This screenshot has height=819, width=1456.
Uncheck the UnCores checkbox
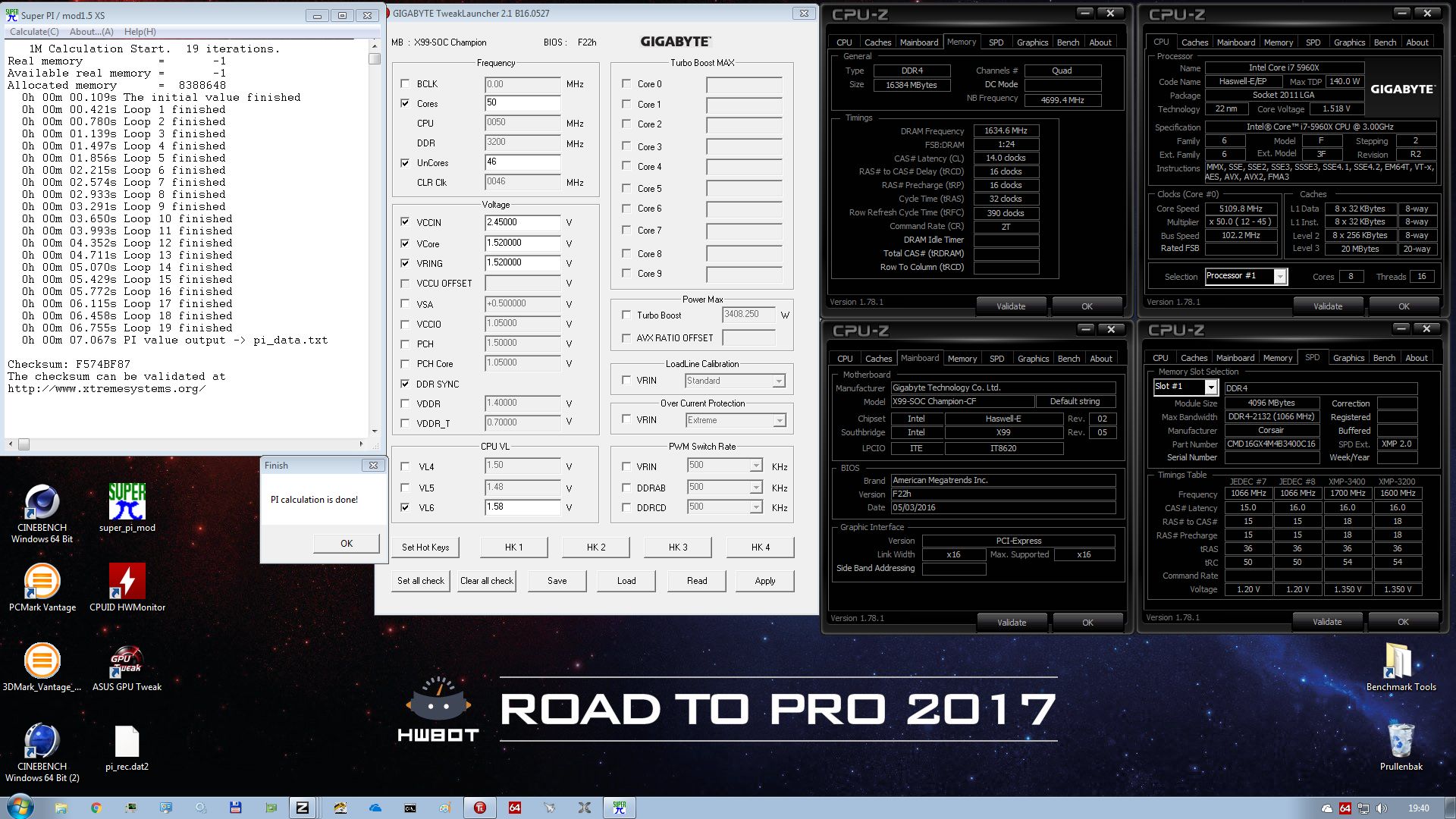tap(405, 162)
